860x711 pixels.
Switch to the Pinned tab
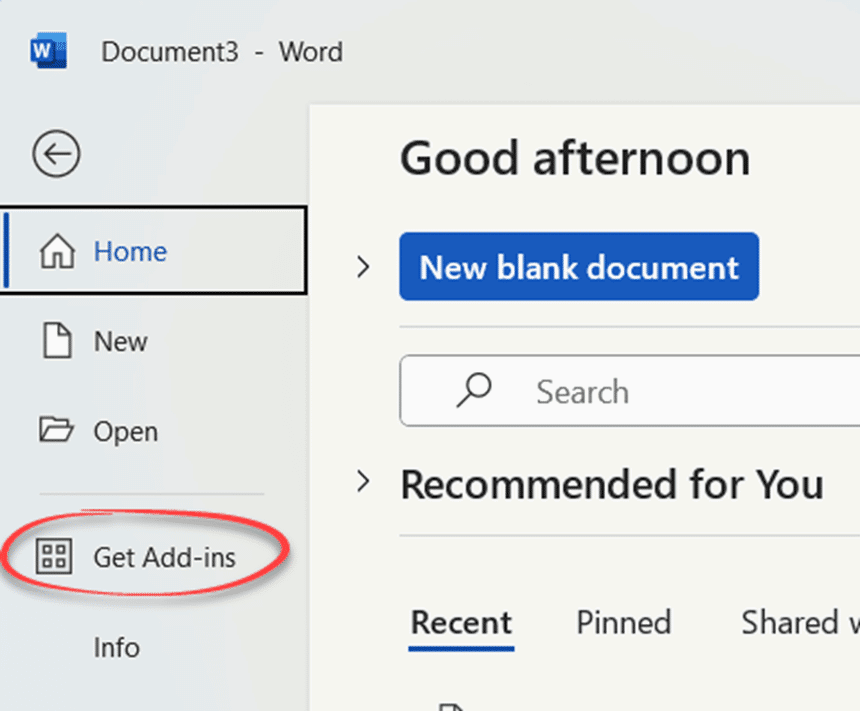[623, 623]
